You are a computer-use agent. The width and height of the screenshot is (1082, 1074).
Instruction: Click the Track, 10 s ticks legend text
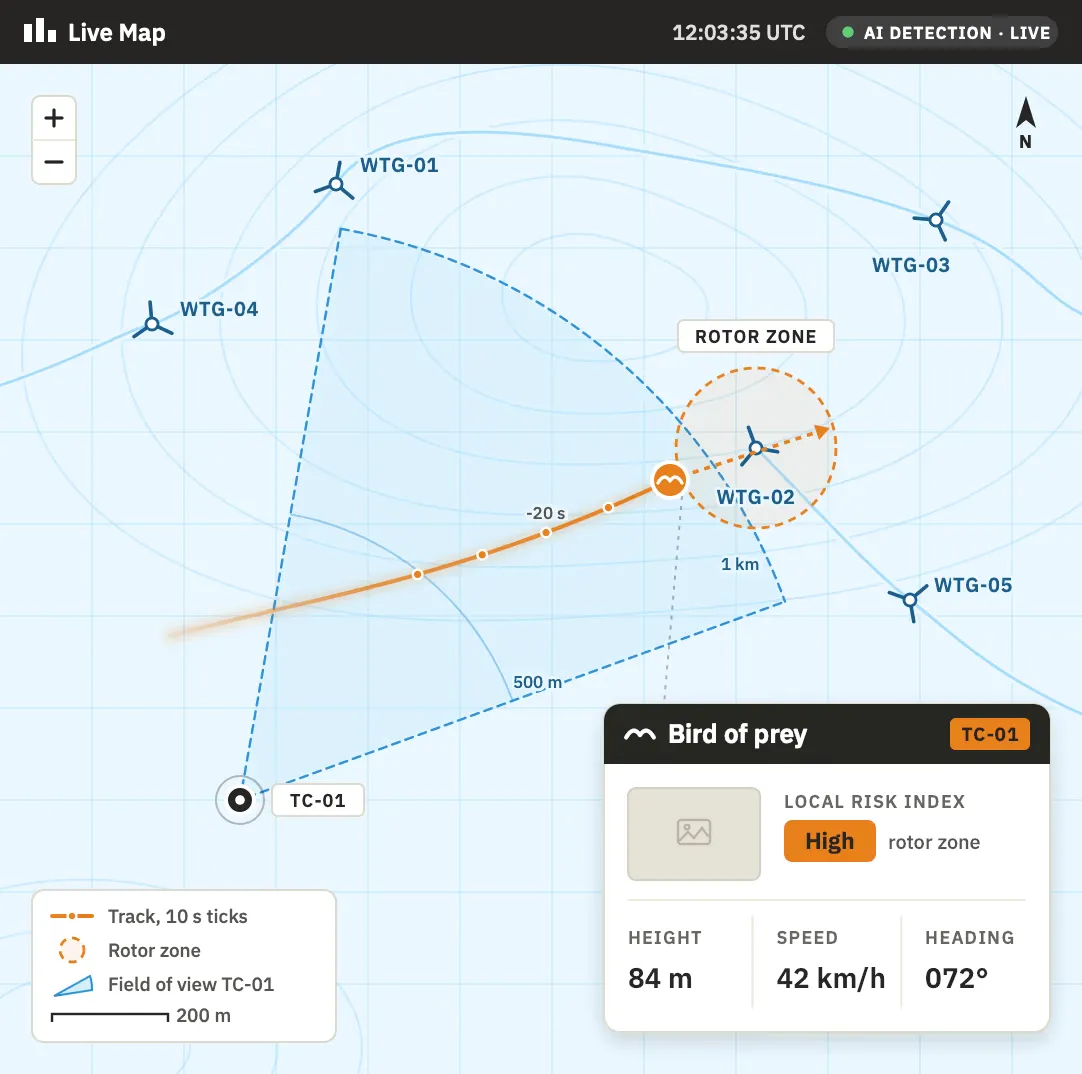click(177, 916)
